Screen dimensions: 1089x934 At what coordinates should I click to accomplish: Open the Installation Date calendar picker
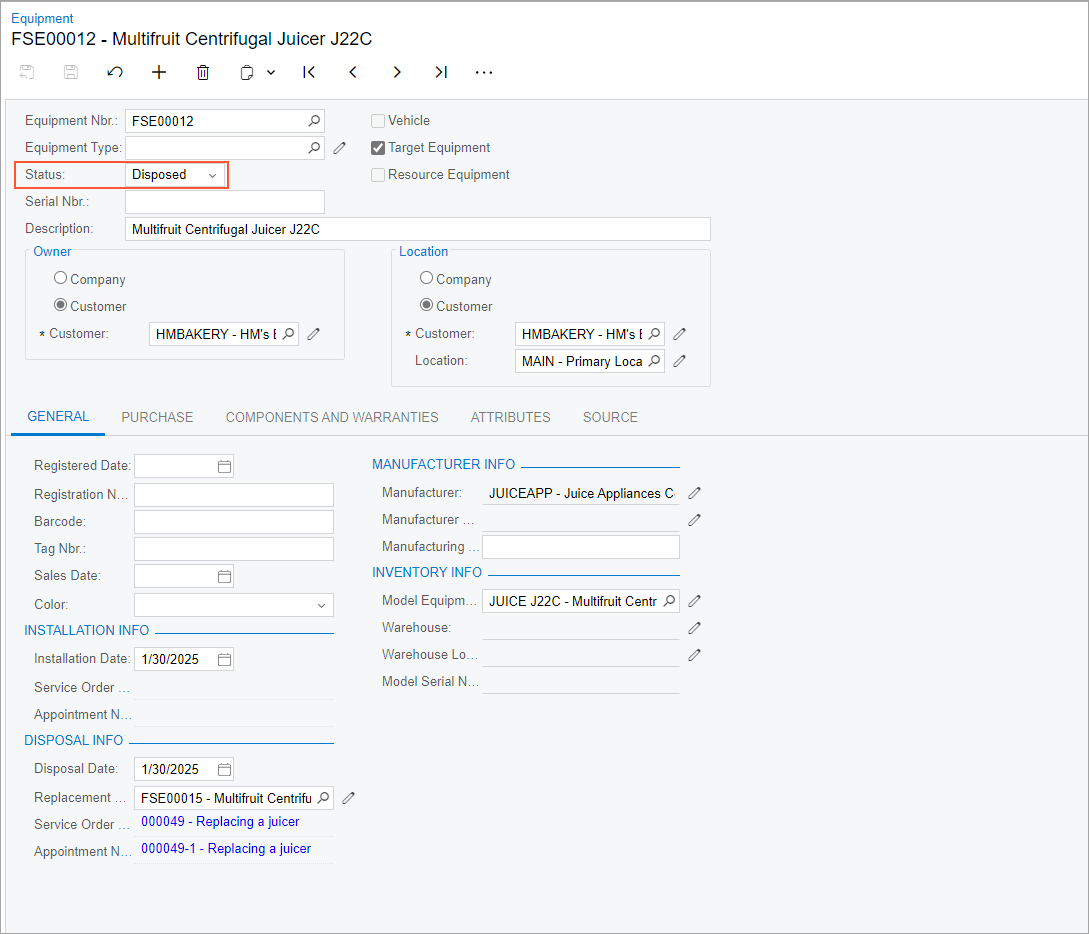pyautogui.click(x=224, y=660)
